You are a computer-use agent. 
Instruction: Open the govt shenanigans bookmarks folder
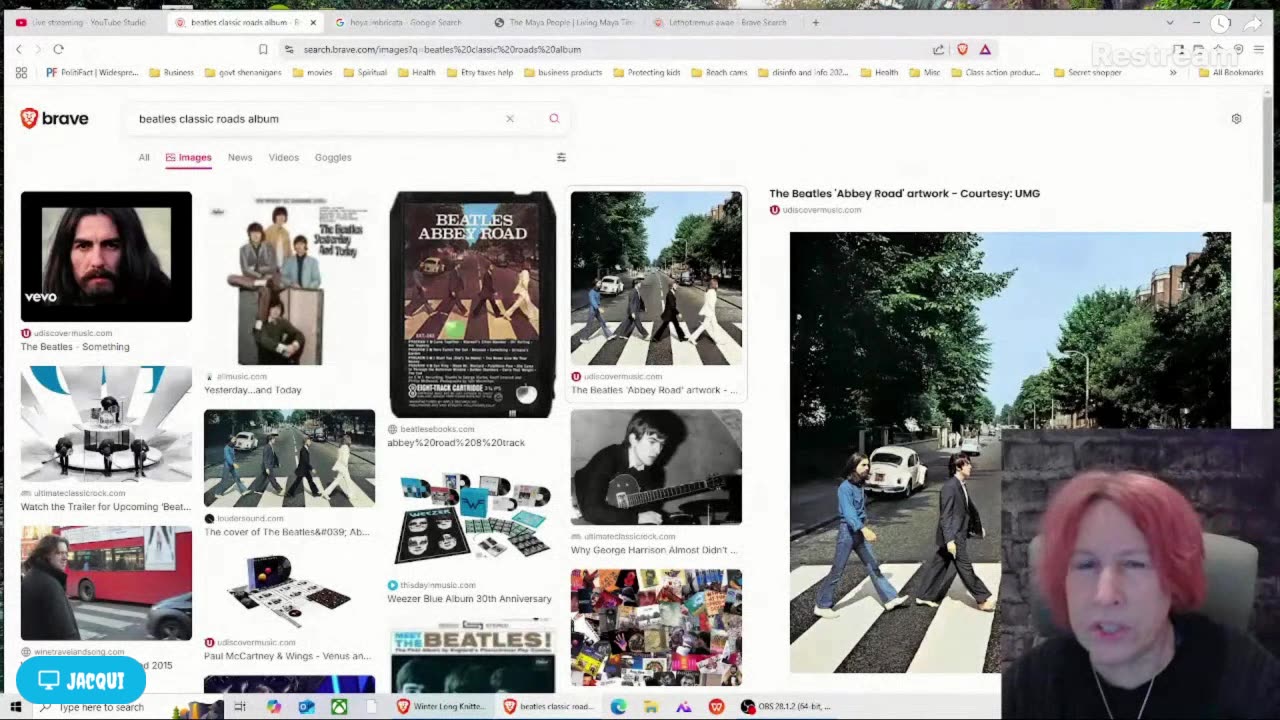tap(244, 72)
